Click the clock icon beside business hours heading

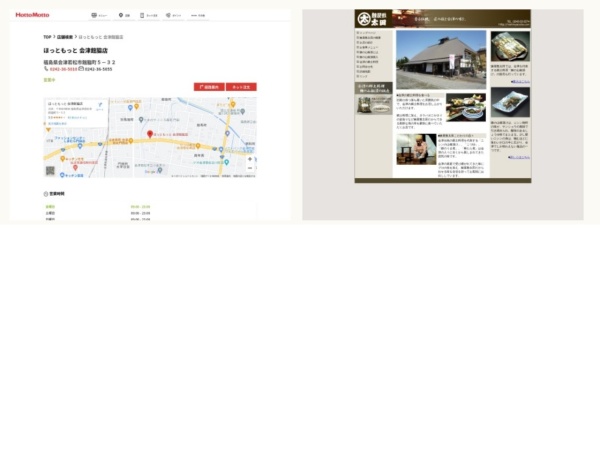pyautogui.click(x=46, y=194)
